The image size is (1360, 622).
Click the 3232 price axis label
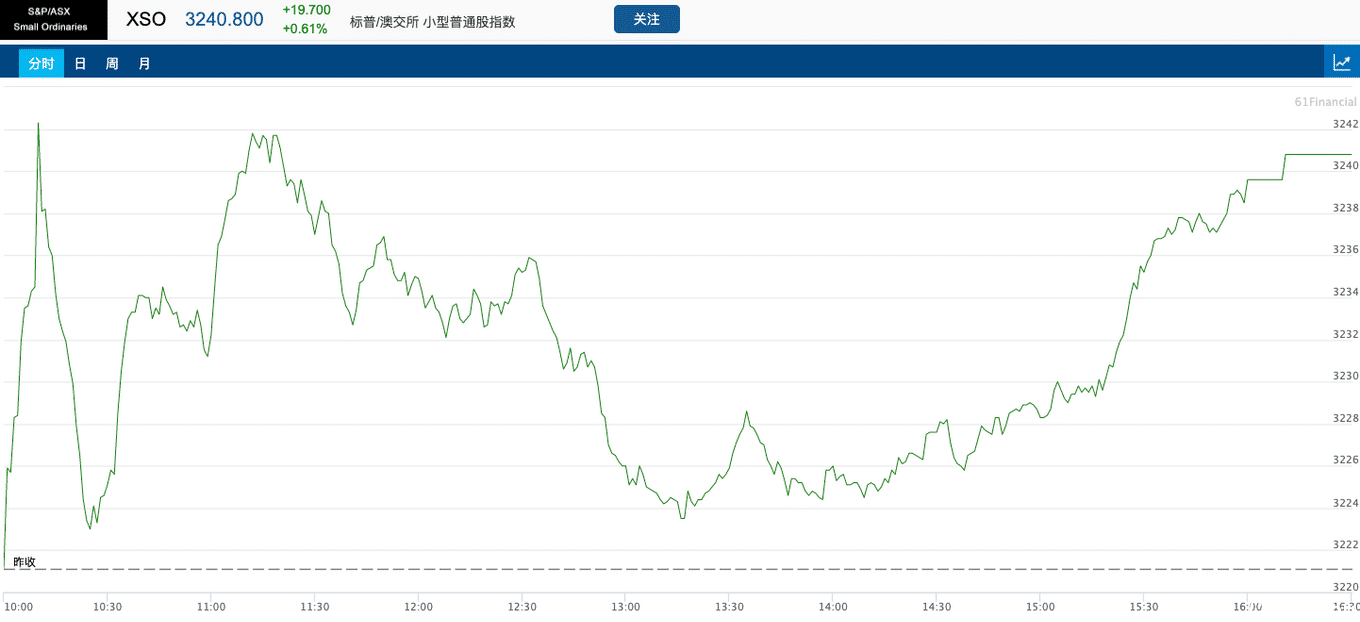[x=1346, y=334]
